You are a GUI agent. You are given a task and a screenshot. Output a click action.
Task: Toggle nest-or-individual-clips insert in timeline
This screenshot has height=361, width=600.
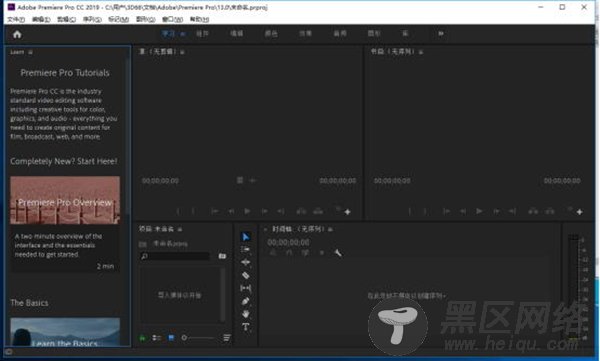pos(272,253)
